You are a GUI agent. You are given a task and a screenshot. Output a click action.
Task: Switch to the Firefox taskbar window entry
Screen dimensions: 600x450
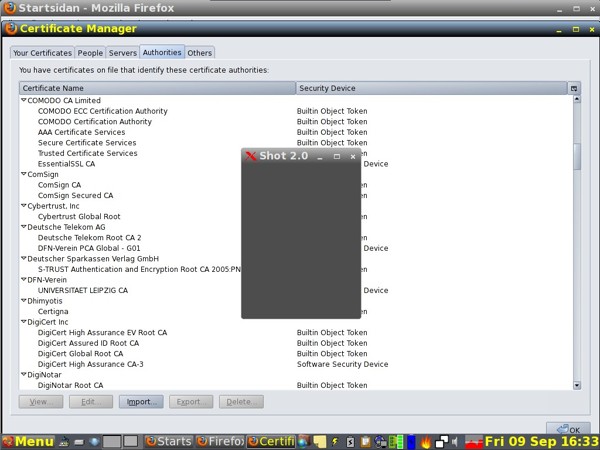(x=220, y=441)
